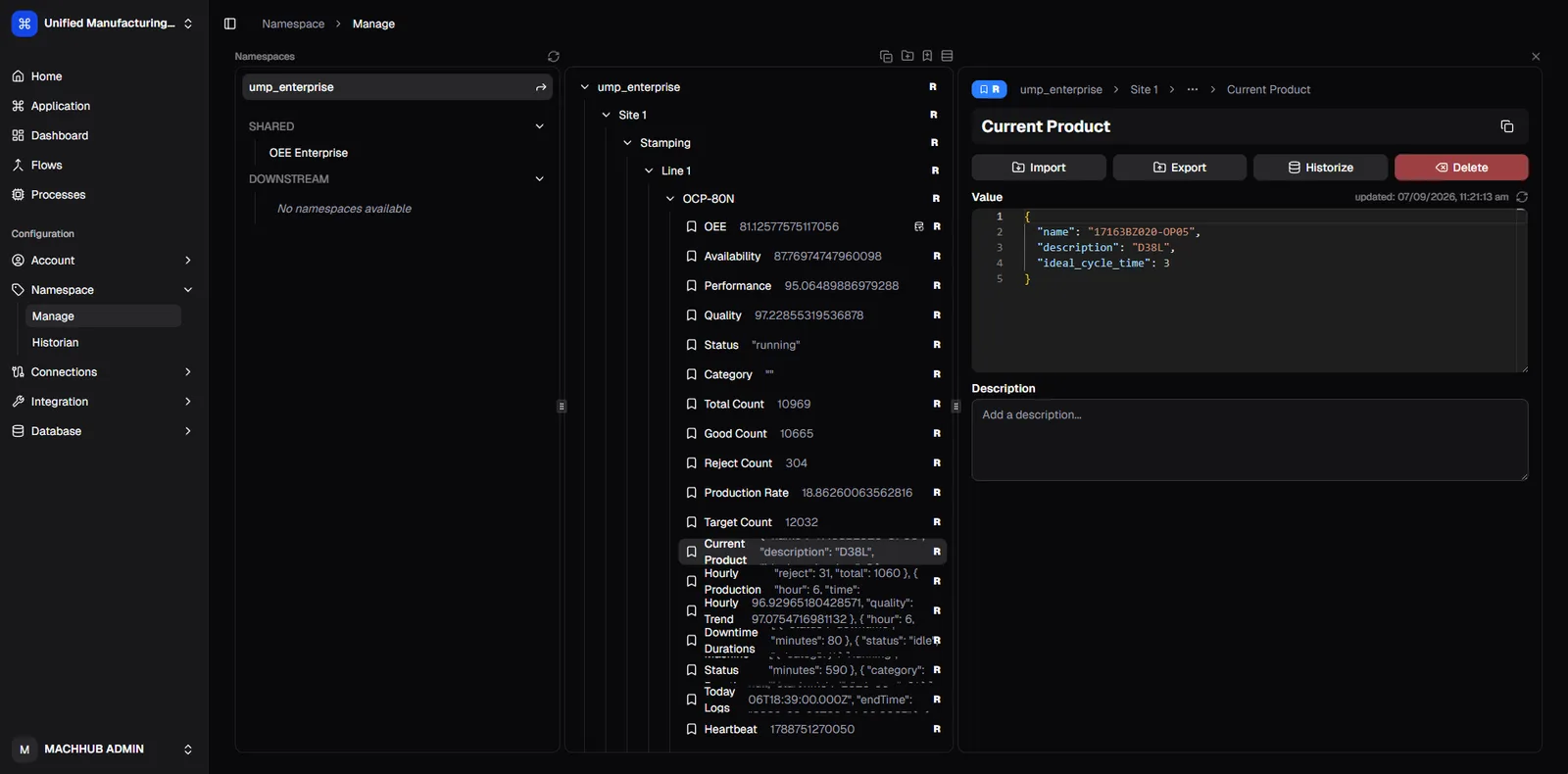The image size is (1568, 774).
Task: Click the collapse-all icon above the tree
Action: 886,57
